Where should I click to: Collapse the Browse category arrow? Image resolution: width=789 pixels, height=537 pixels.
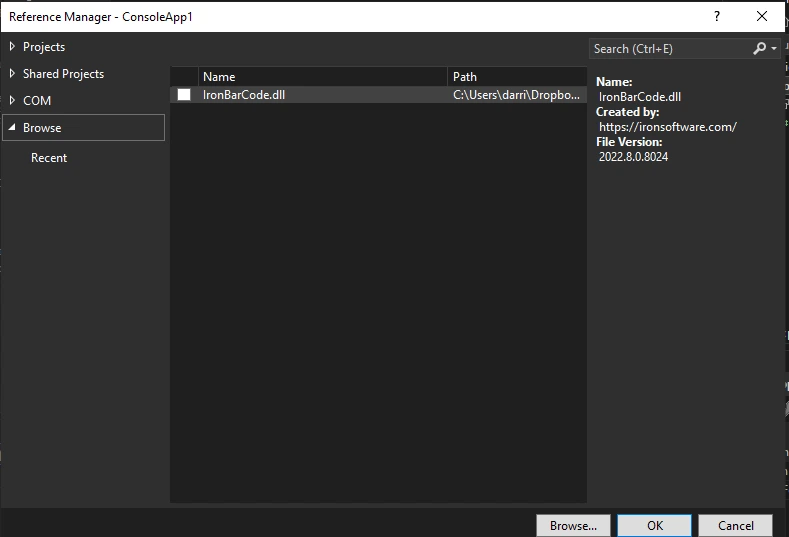tap(12, 128)
